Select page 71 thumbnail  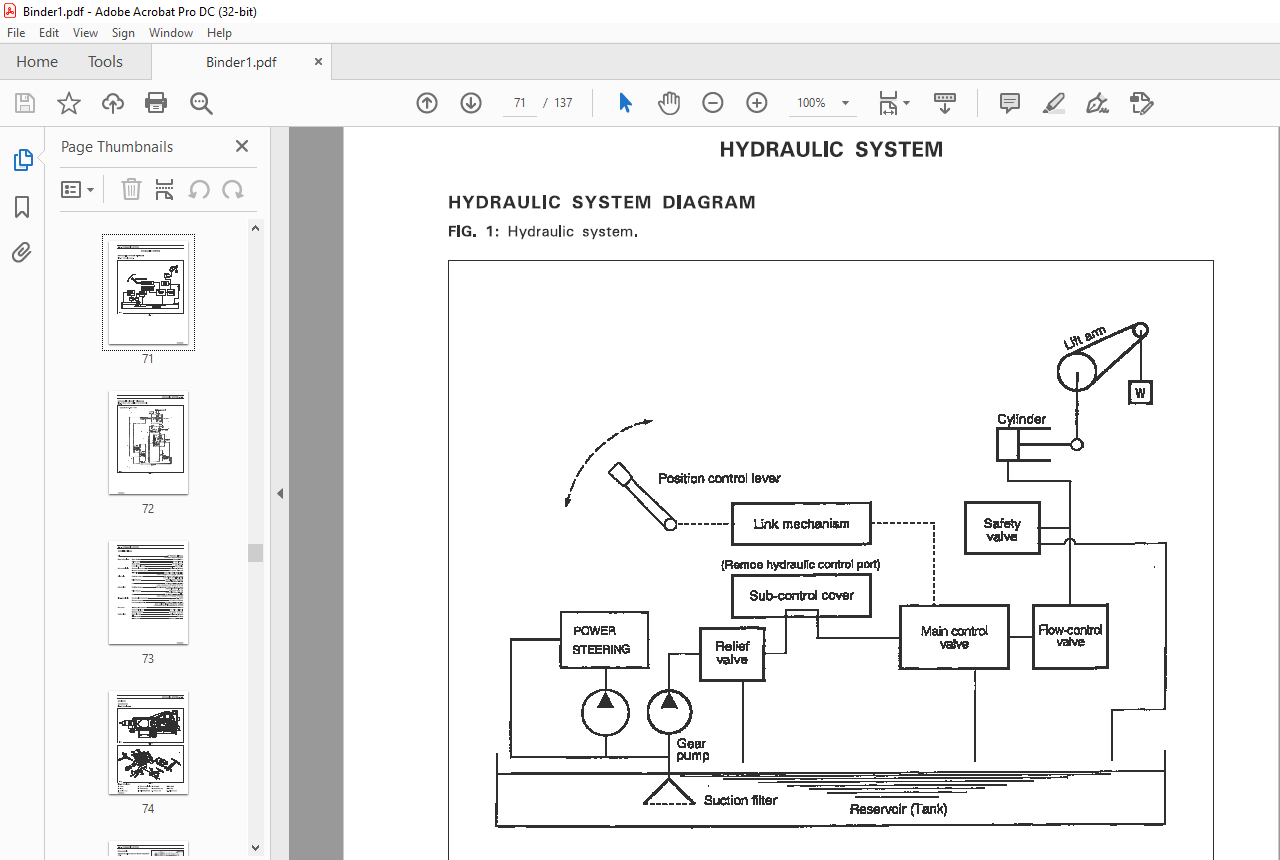point(148,292)
